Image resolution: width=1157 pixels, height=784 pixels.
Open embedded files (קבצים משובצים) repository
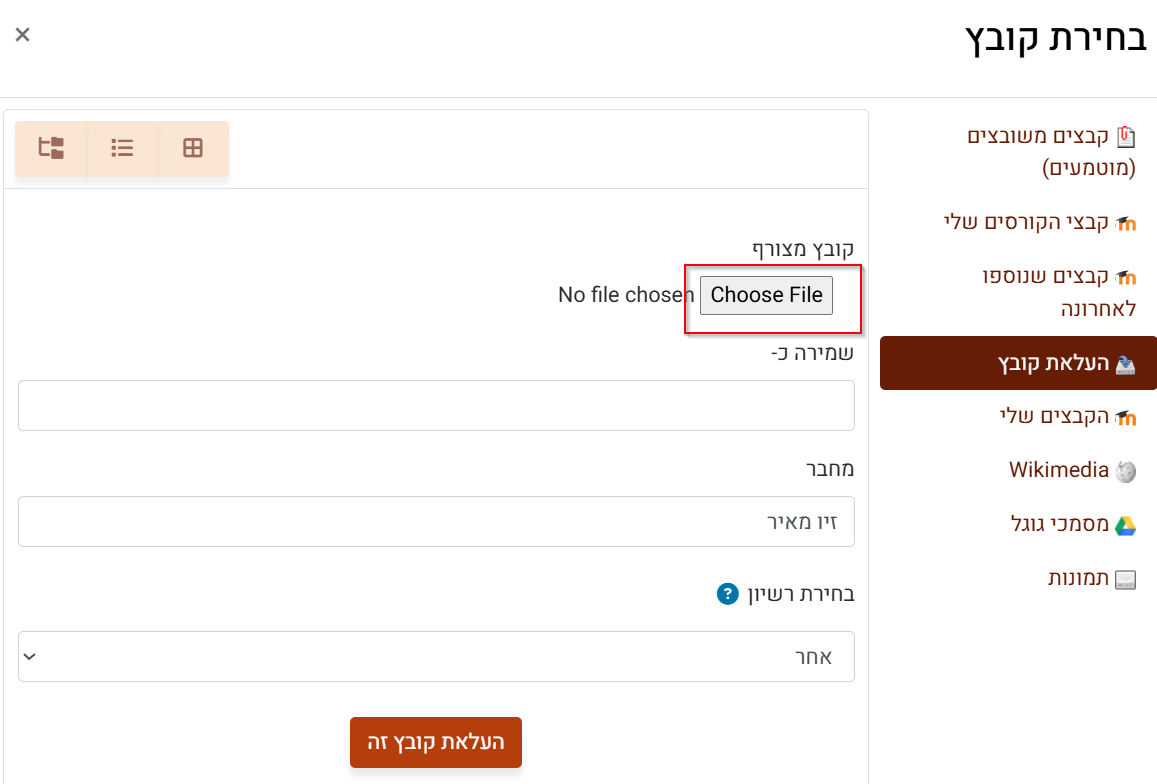coord(1052,151)
